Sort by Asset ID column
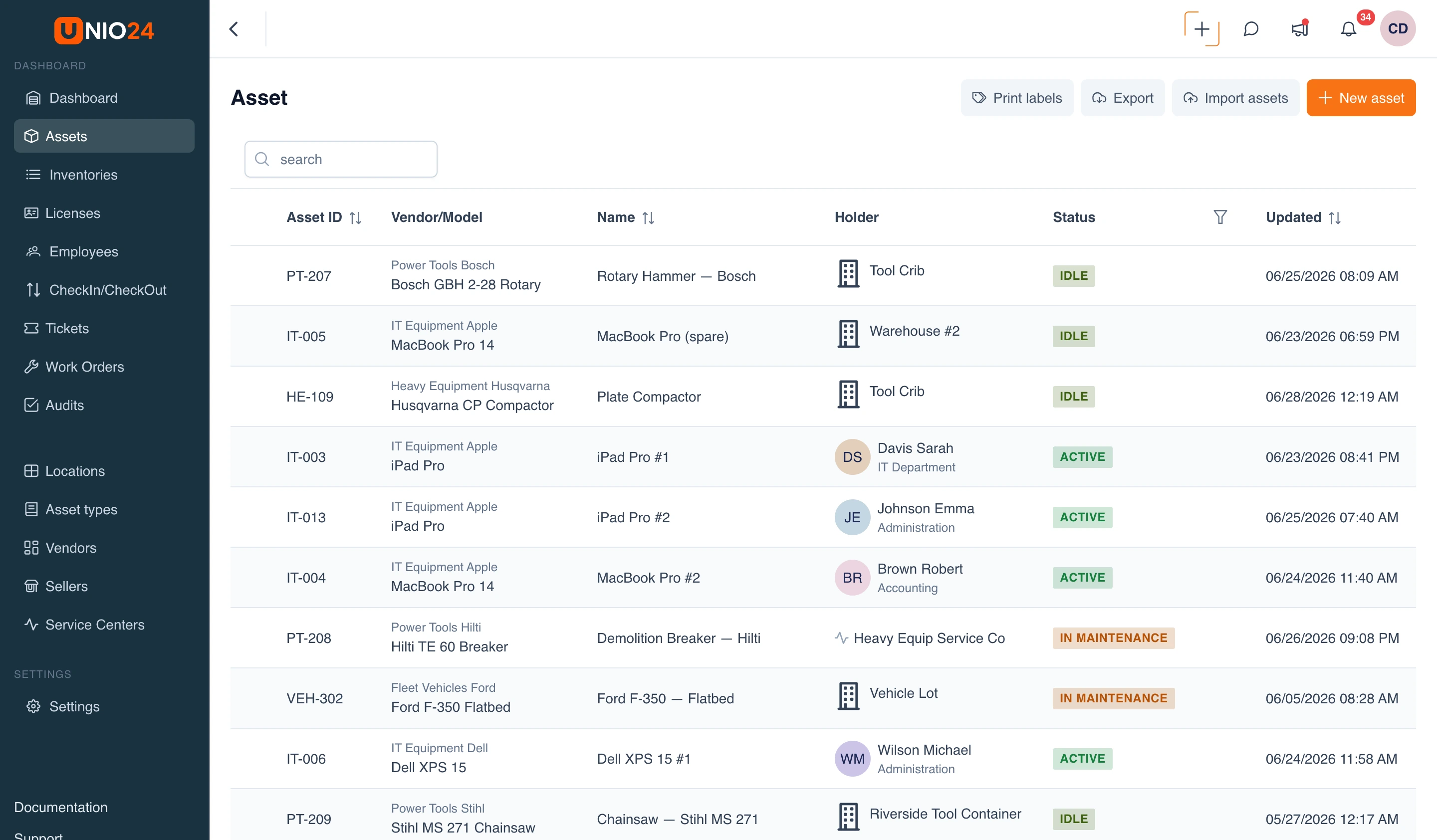The width and height of the screenshot is (1437, 840). [x=355, y=217]
